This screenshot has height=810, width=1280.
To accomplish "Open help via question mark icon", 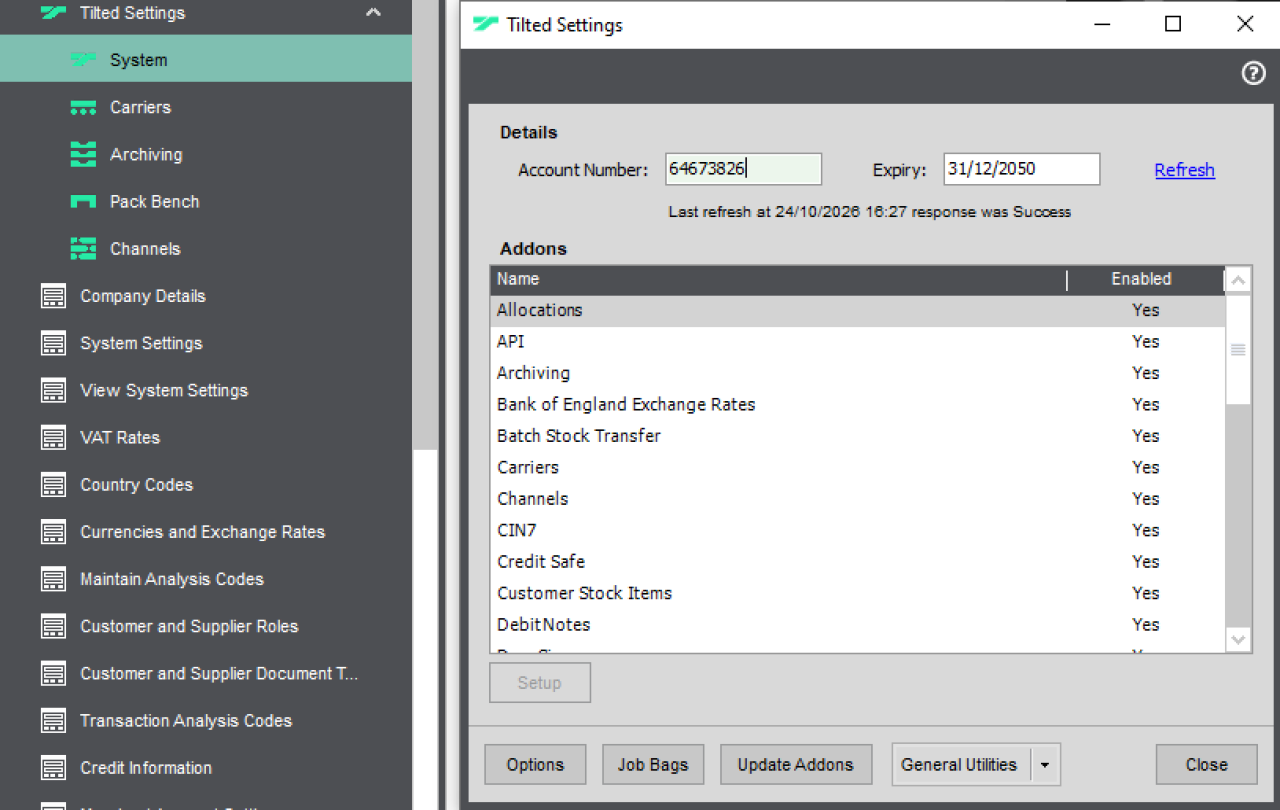I will [1253, 73].
